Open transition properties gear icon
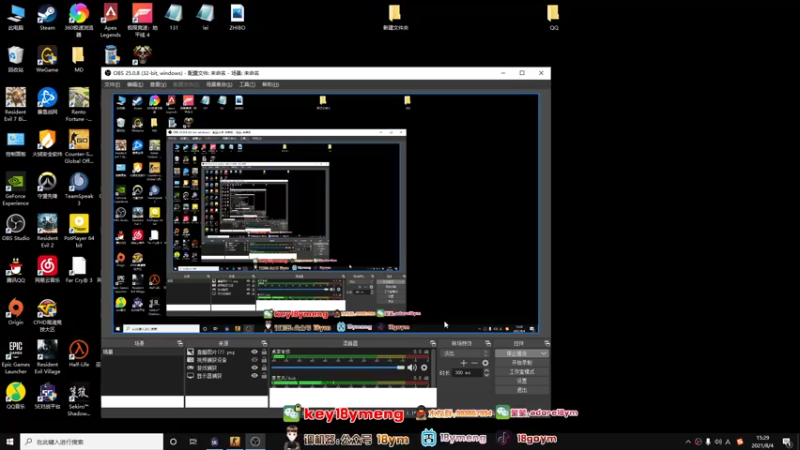The width and height of the screenshot is (800, 450). pyautogui.click(x=485, y=363)
